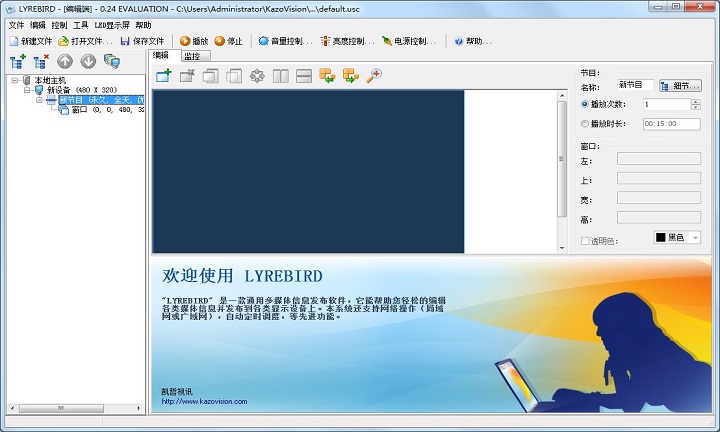Switch to the 监控 tab

(x=192, y=56)
